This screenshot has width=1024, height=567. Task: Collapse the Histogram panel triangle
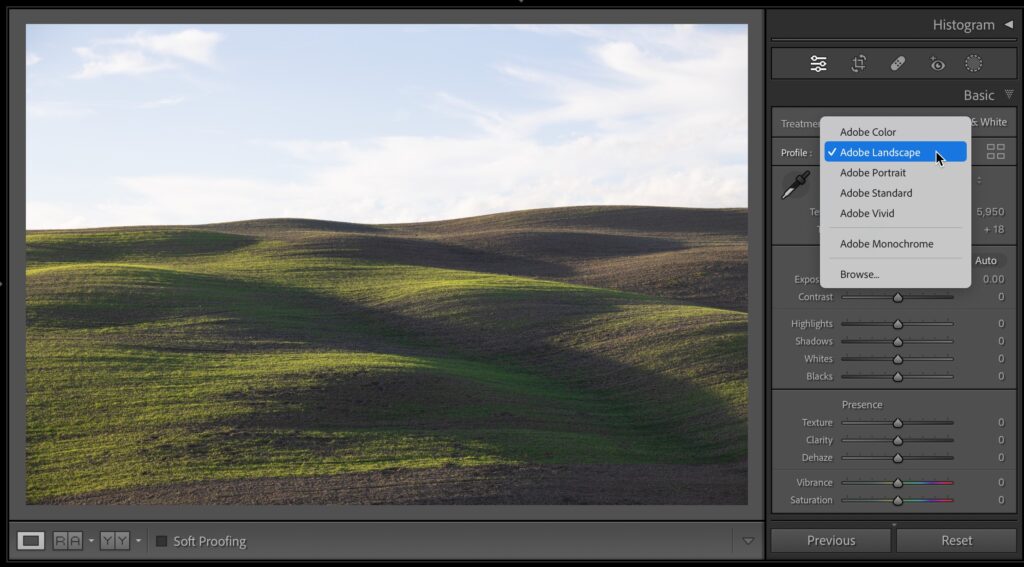click(1008, 25)
